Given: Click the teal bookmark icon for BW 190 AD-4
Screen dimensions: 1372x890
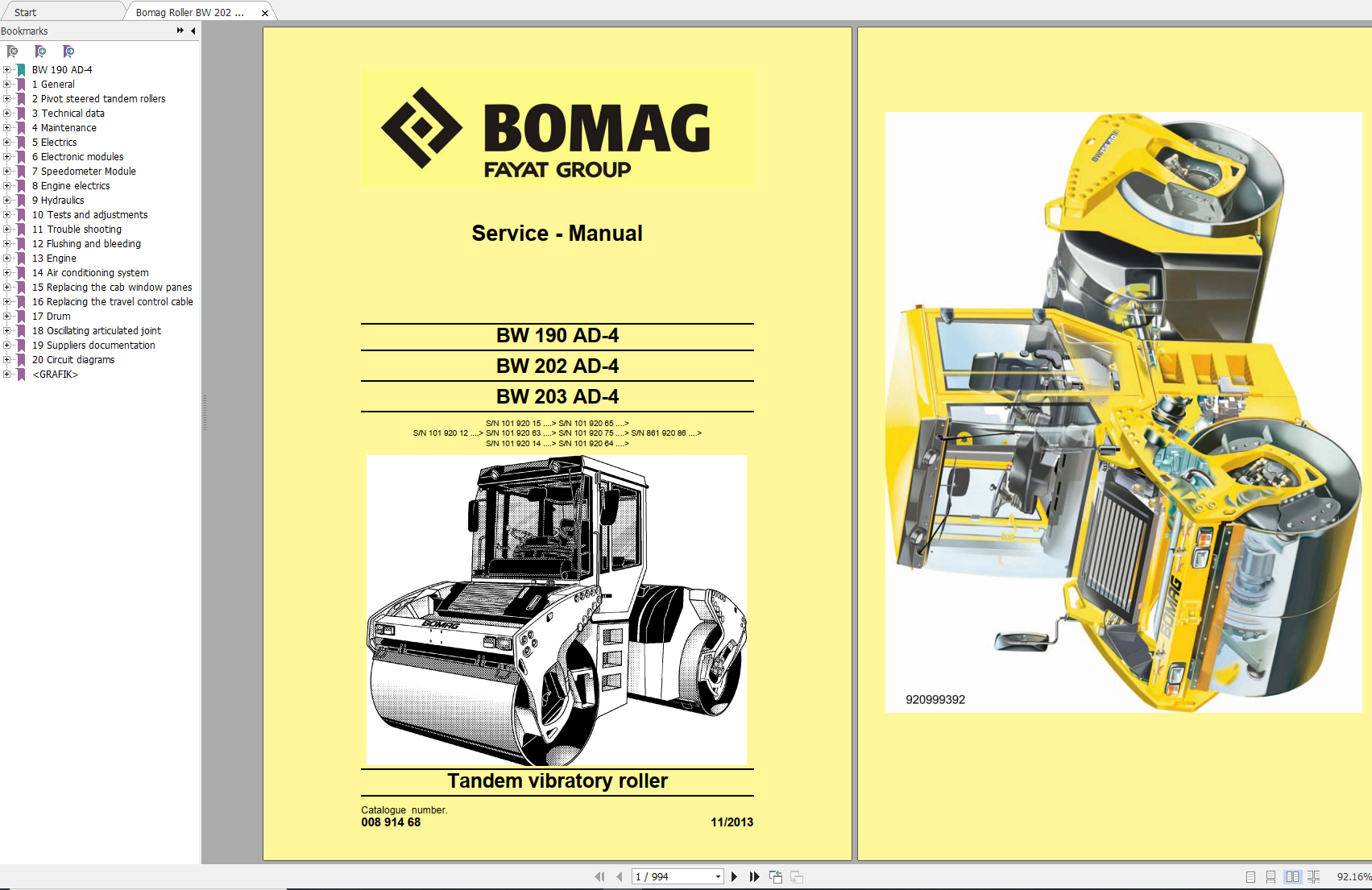Looking at the screenshot, I should pos(21,70).
